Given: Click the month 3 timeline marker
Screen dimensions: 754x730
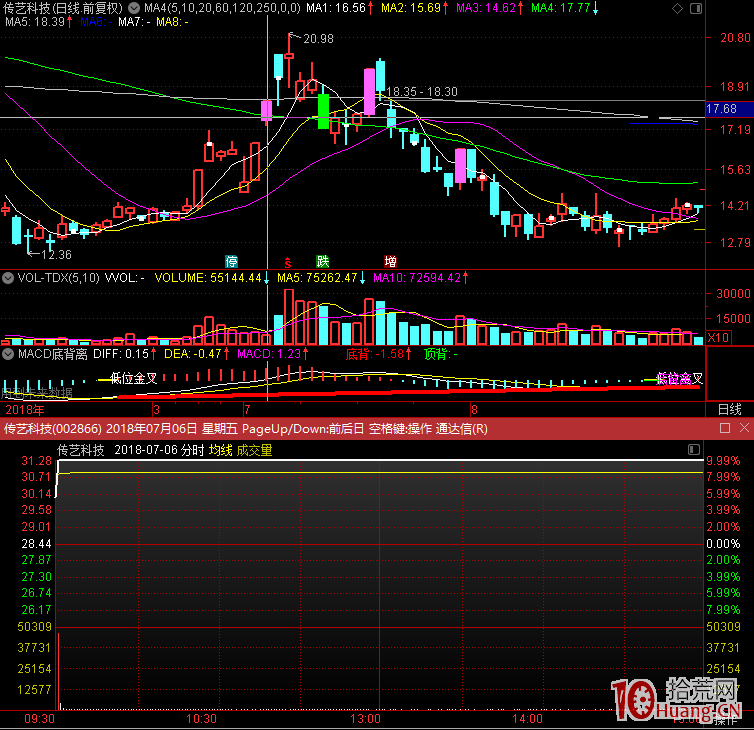Looking at the screenshot, I should 156,410.
